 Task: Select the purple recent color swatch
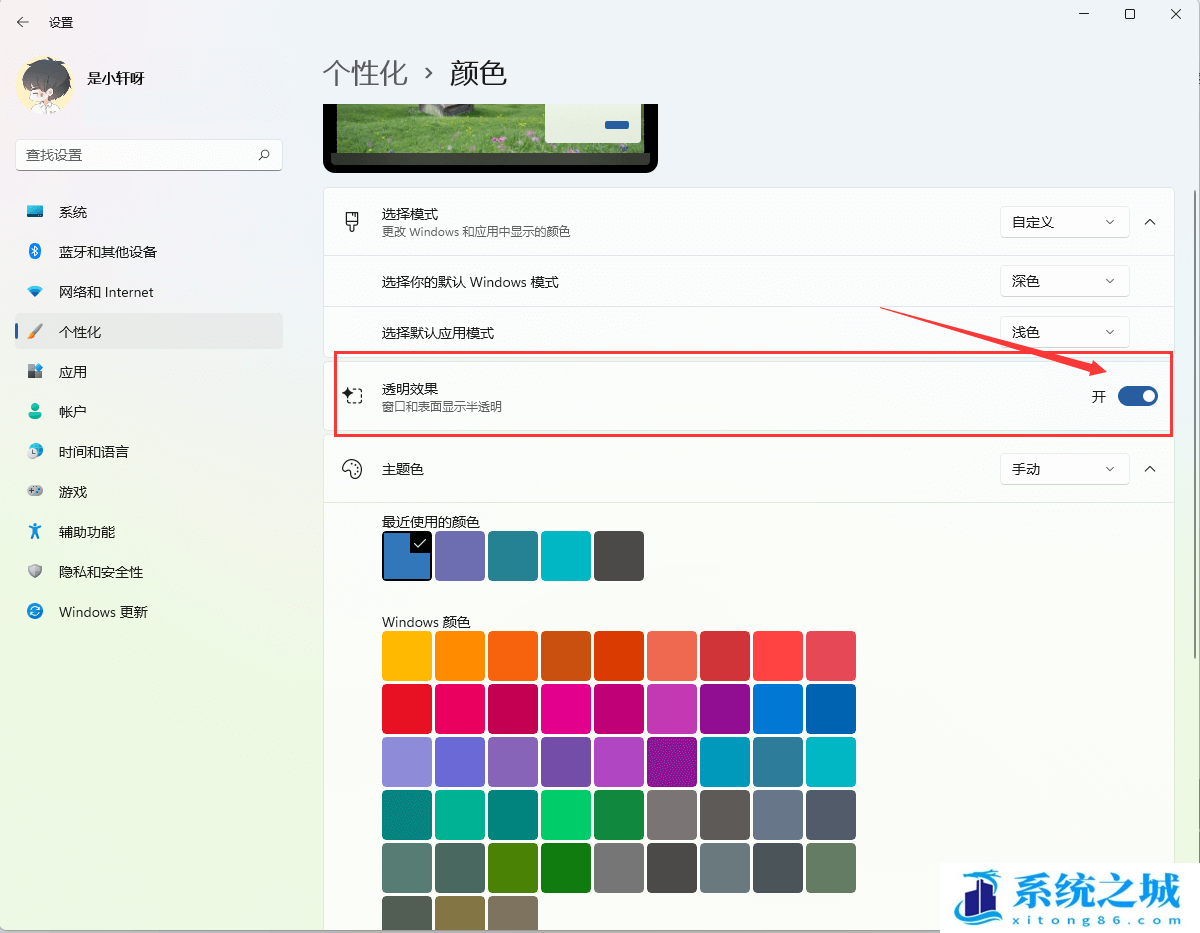[x=460, y=556]
